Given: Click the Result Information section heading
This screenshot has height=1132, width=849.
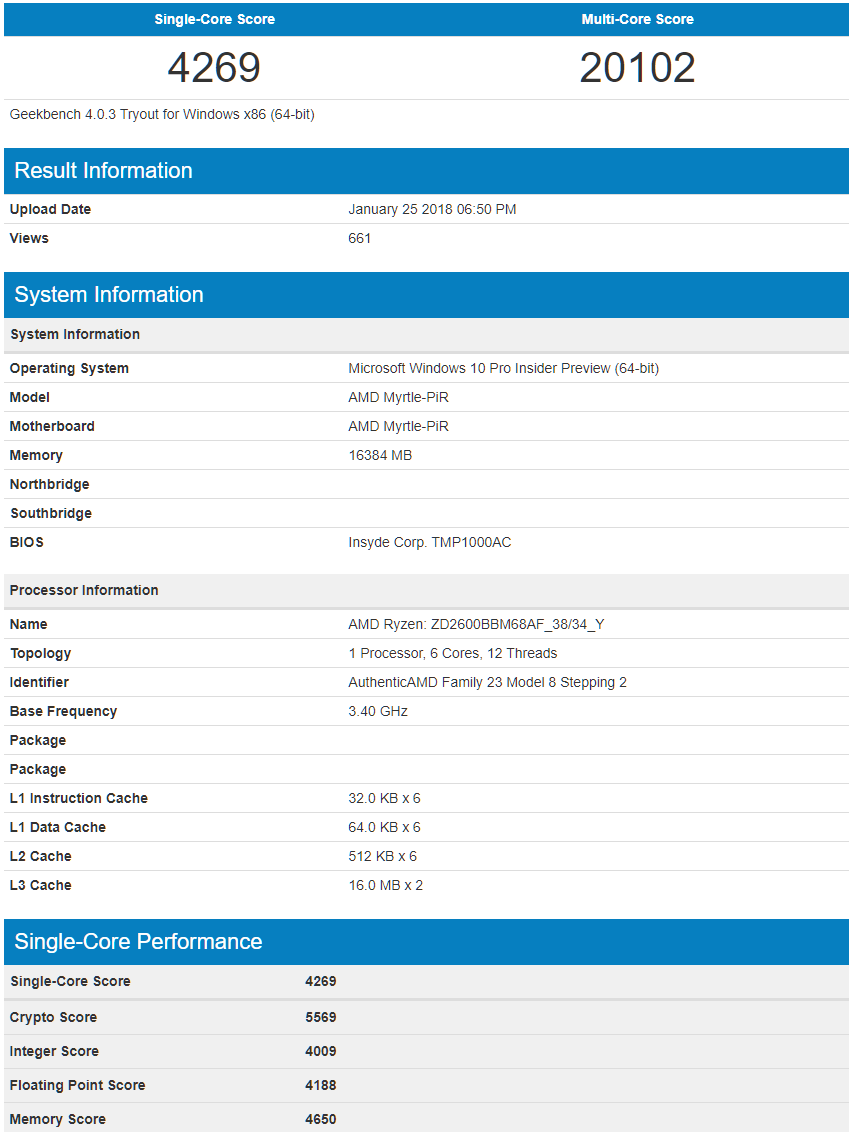Looking at the screenshot, I should pyautogui.click(x=103, y=171).
